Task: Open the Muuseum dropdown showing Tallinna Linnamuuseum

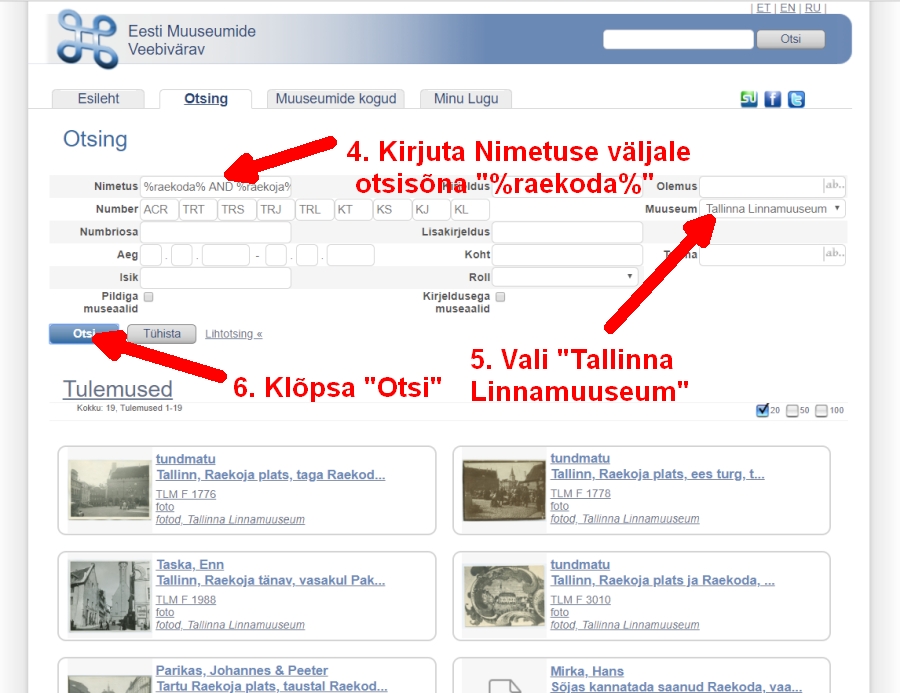Action: coord(772,209)
